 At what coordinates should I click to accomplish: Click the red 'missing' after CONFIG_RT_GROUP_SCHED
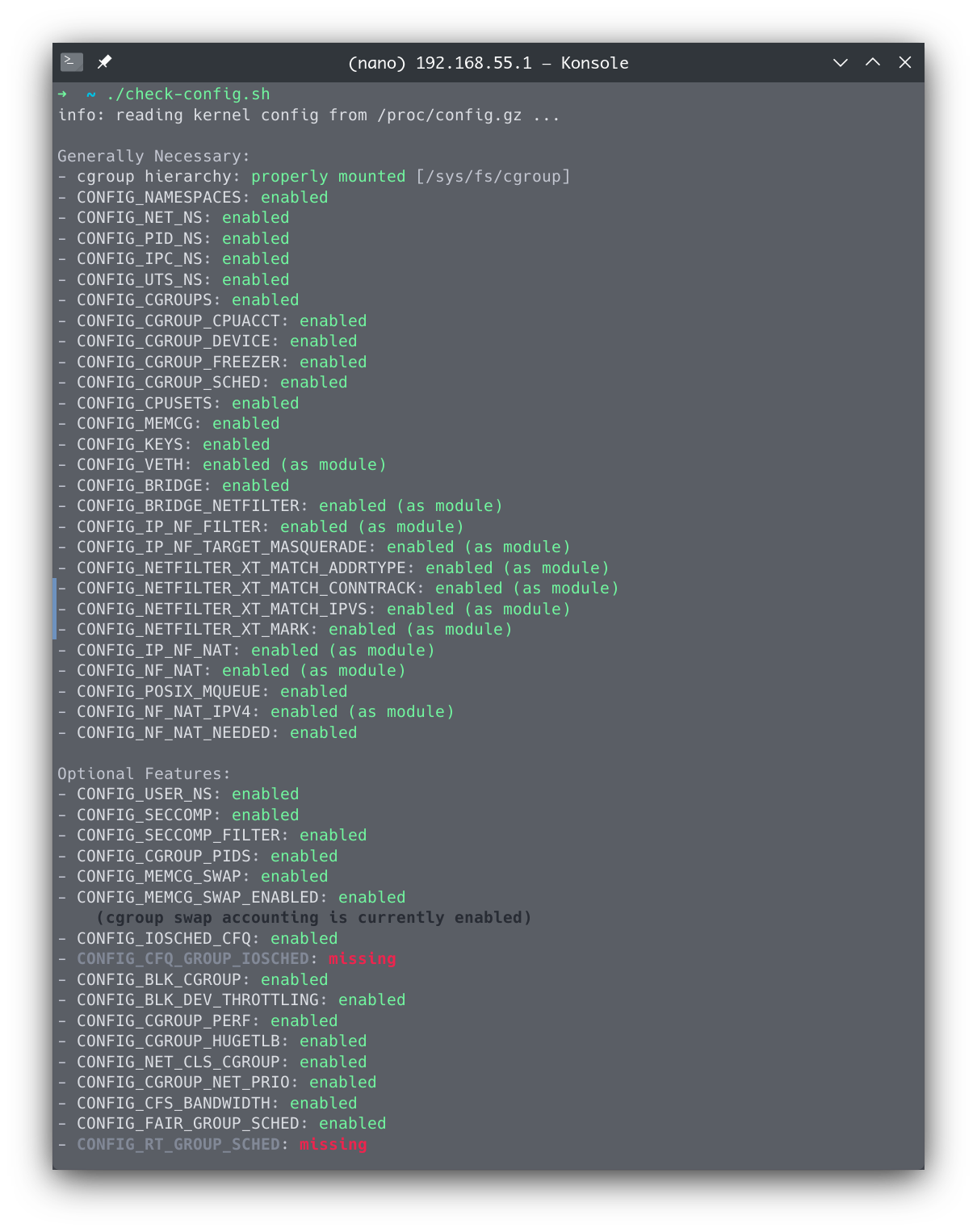333,1145
